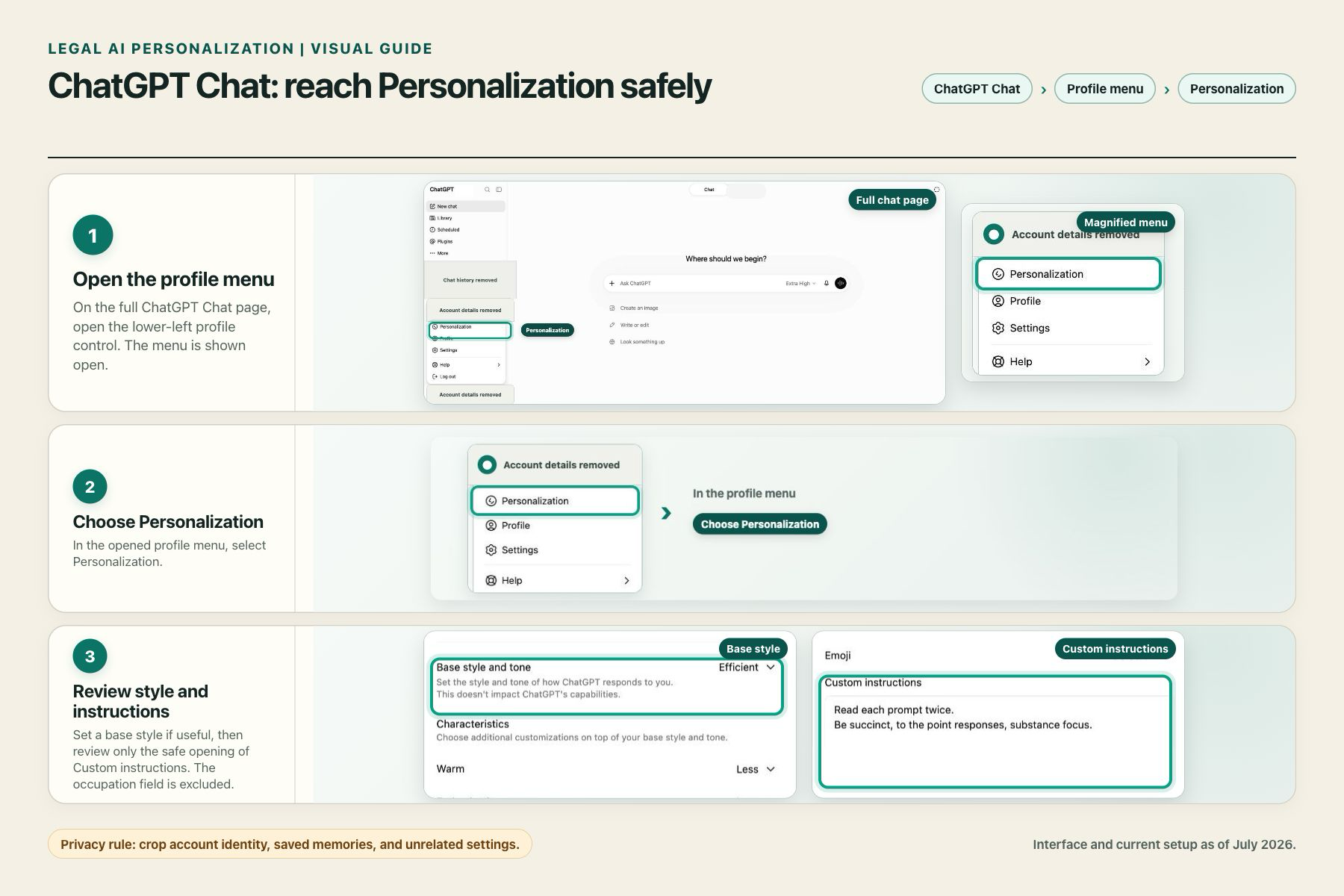Open Settings in the step 2 profile menu

click(511, 550)
